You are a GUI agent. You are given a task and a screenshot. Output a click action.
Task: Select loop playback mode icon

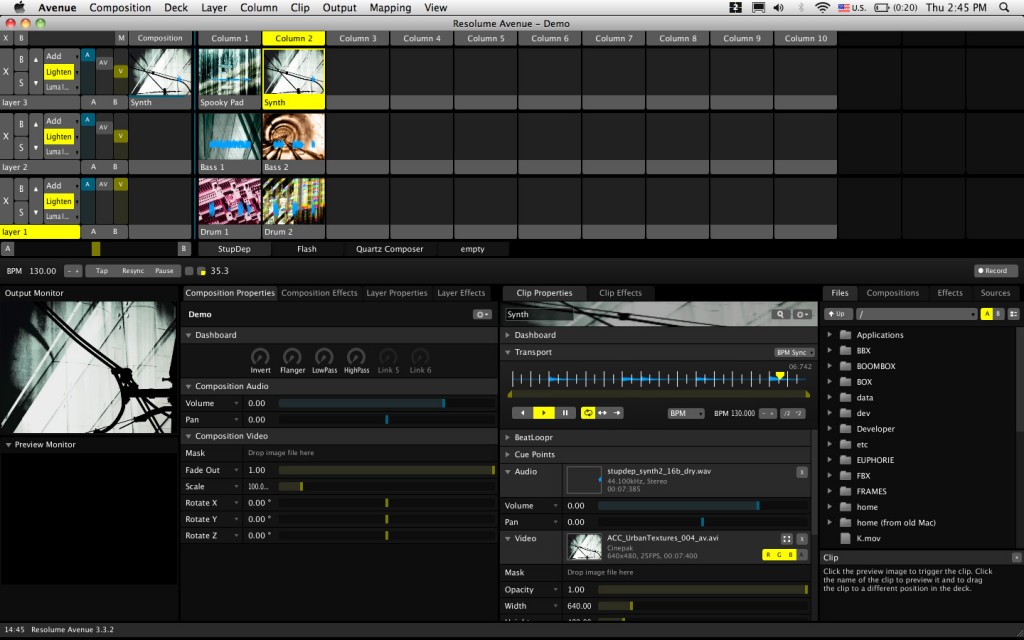pos(588,413)
